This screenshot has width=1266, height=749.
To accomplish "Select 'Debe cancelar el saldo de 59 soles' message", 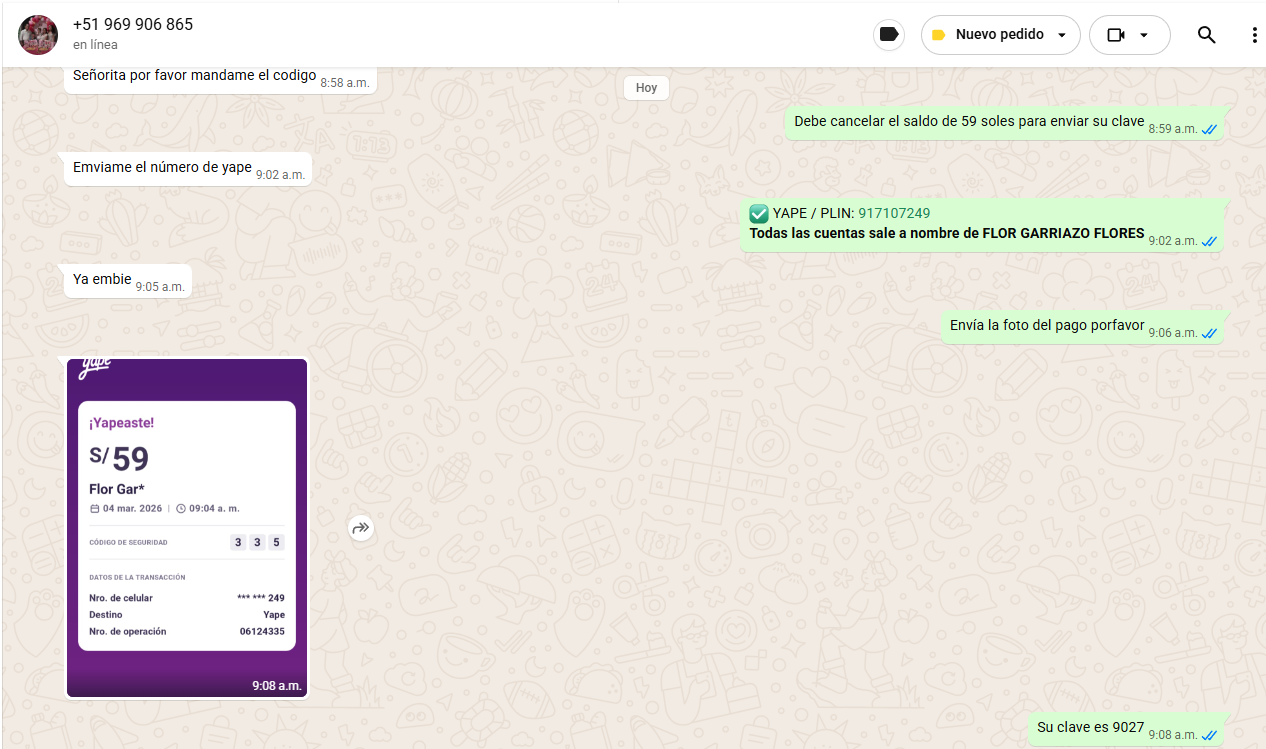I will click(x=968, y=121).
